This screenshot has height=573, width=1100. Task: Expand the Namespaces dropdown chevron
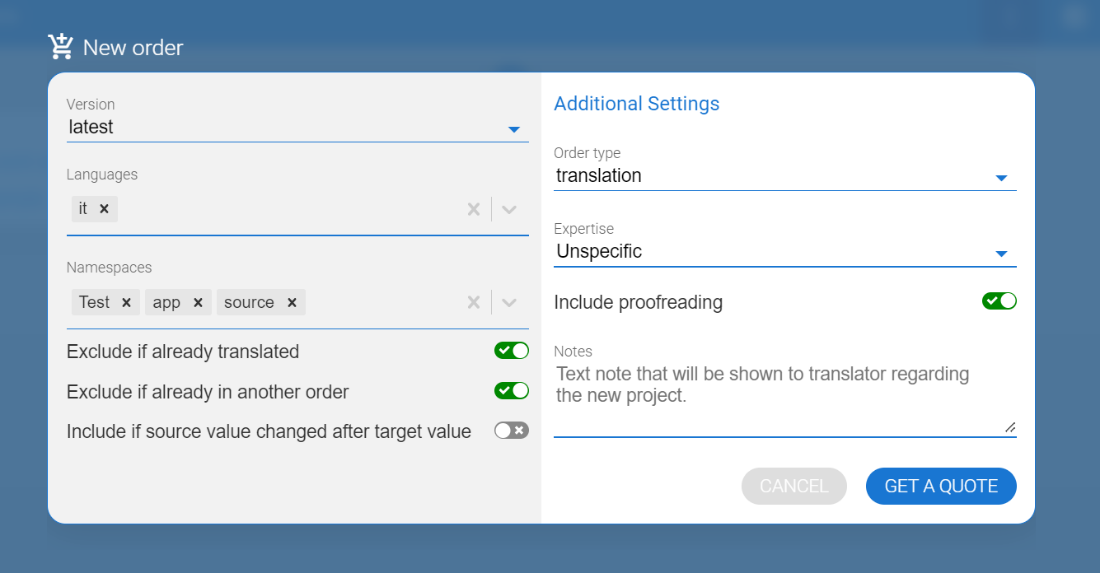tap(509, 303)
